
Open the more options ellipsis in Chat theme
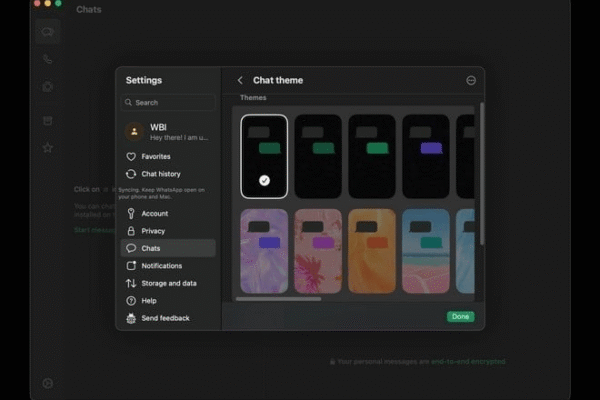coord(471,80)
